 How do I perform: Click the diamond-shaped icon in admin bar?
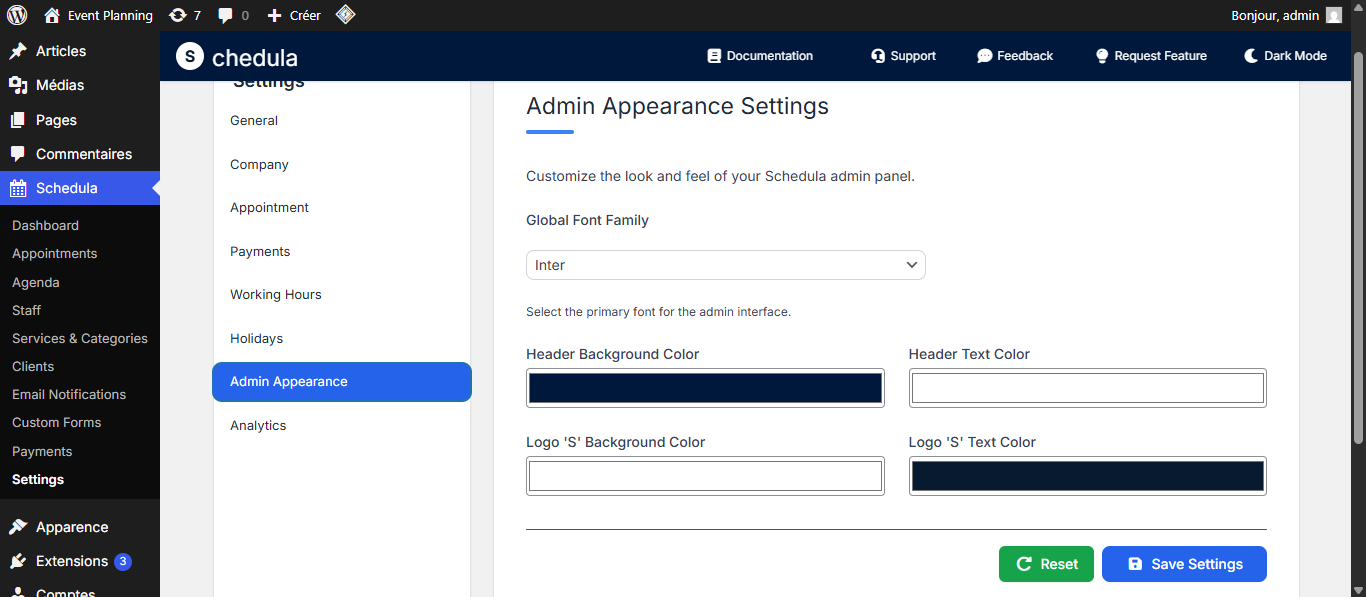[345, 15]
